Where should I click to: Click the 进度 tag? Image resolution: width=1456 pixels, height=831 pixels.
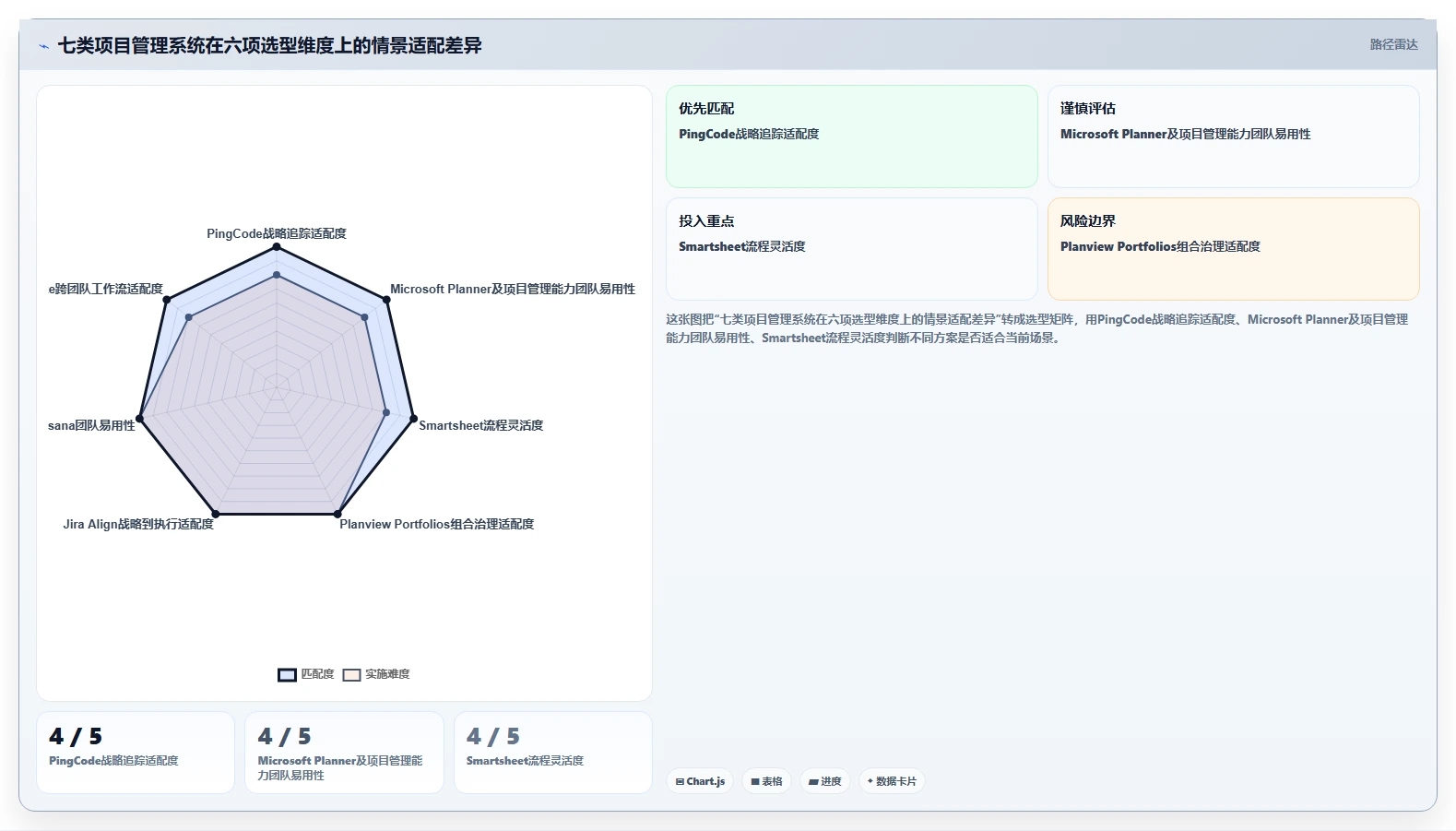pyautogui.click(x=825, y=781)
